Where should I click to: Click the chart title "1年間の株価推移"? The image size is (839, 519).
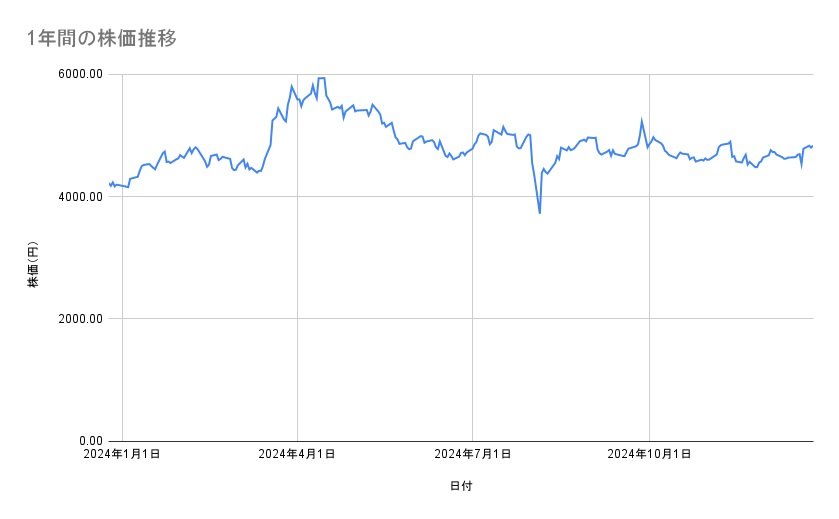[x=102, y=39]
